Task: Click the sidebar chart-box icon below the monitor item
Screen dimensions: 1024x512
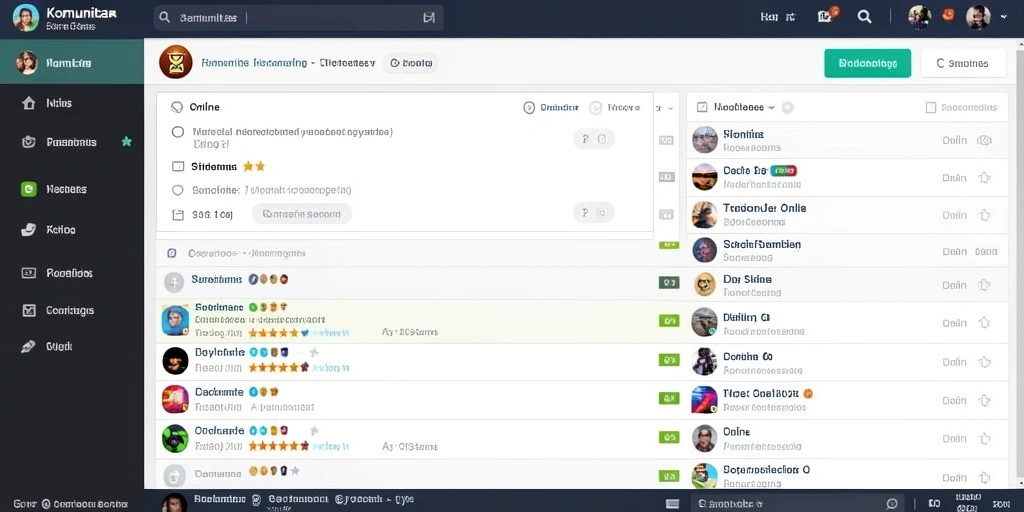Action: (x=29, y=310)
